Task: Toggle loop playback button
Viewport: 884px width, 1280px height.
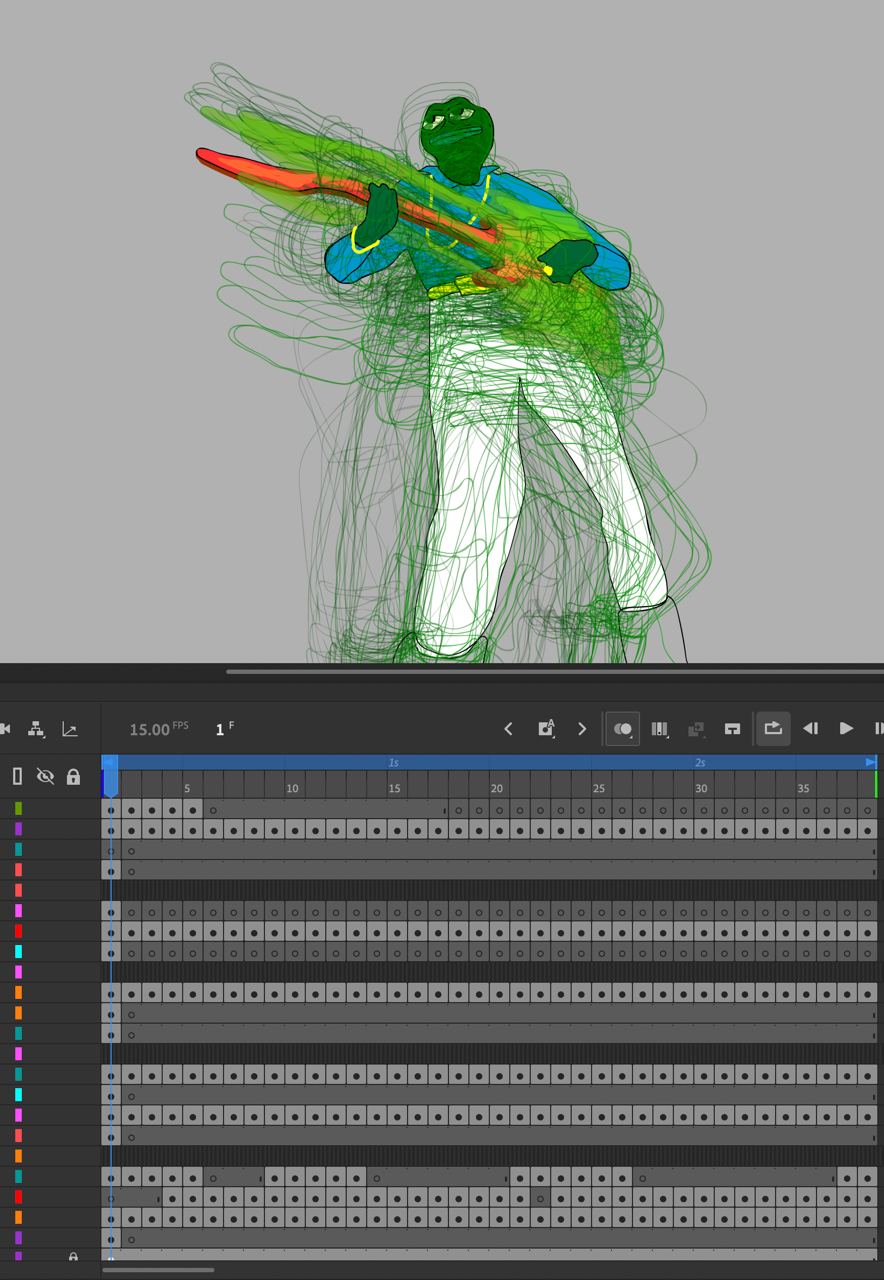Action: [773, 729]
